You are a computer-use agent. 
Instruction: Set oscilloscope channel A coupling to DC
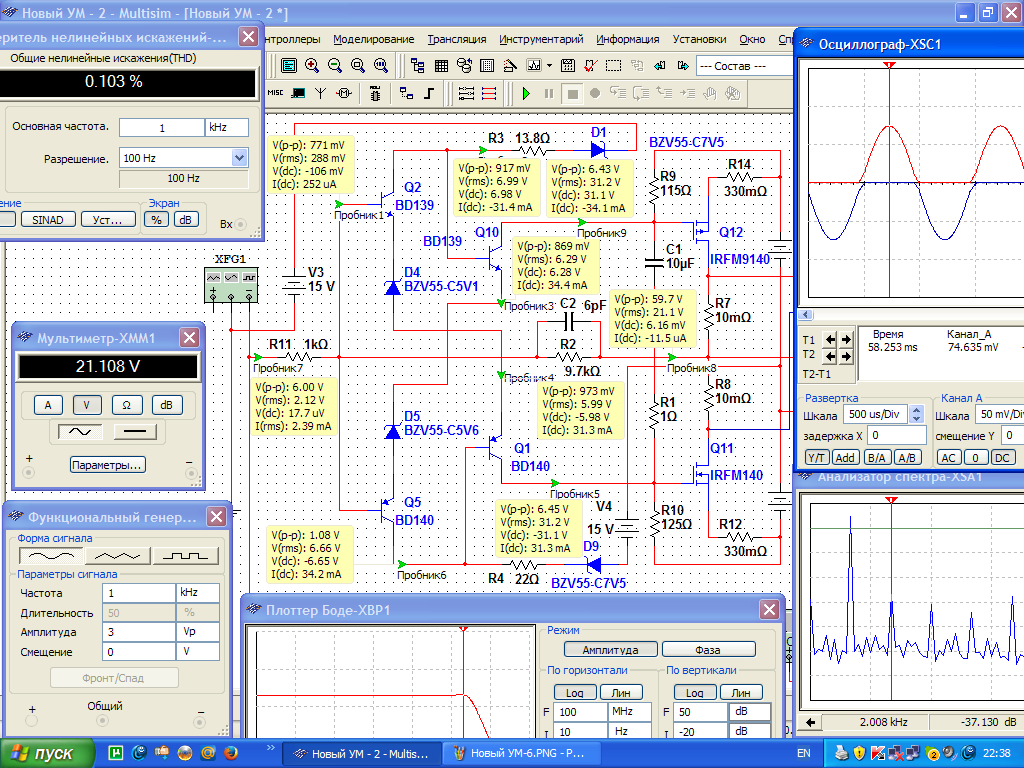point(1002,457)
